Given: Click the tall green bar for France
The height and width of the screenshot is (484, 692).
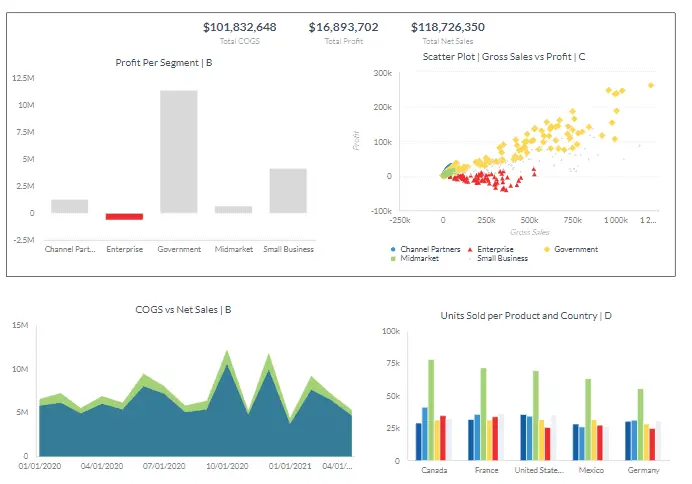Looking at the screenshot, I should click(483, 414).
